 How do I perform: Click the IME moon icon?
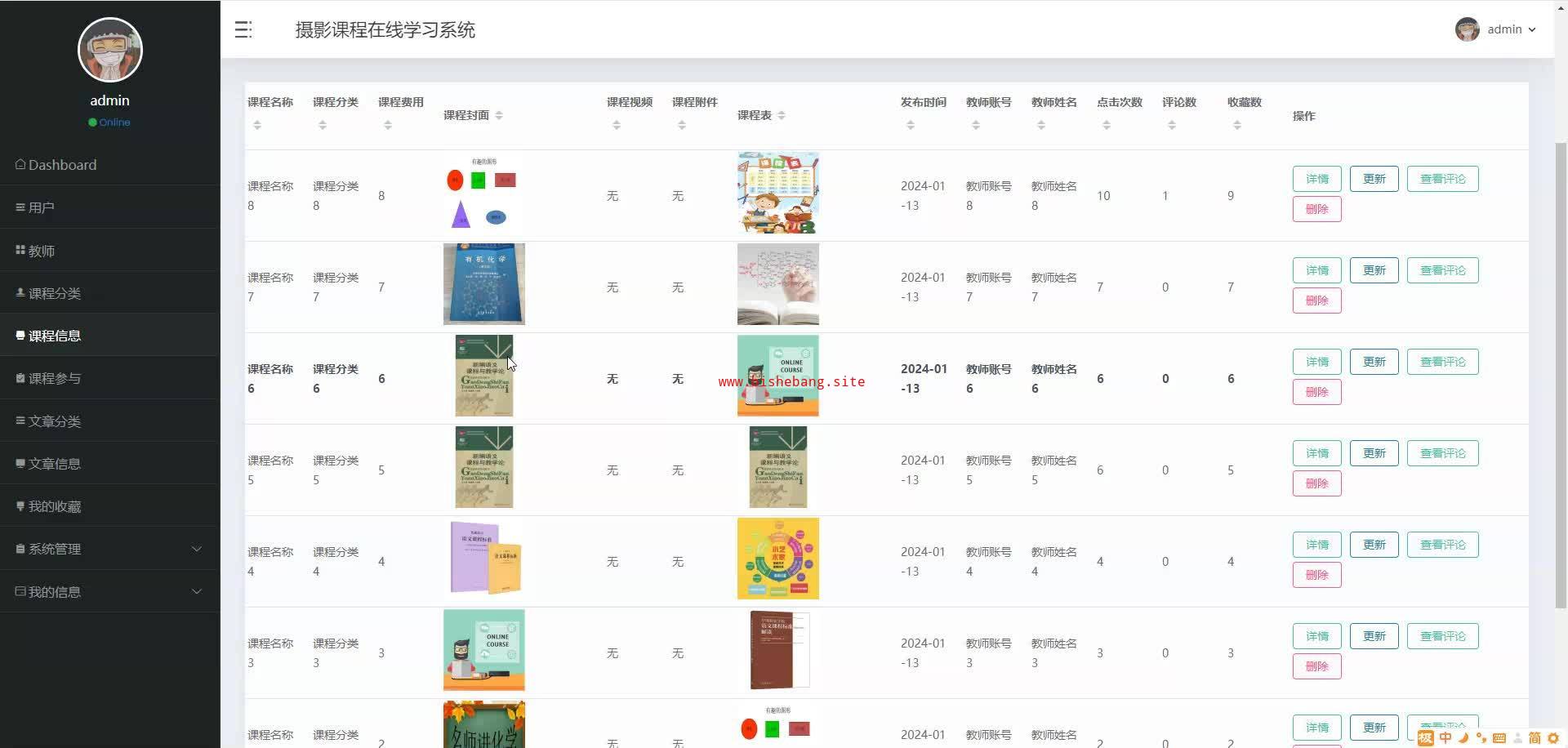1463,738
